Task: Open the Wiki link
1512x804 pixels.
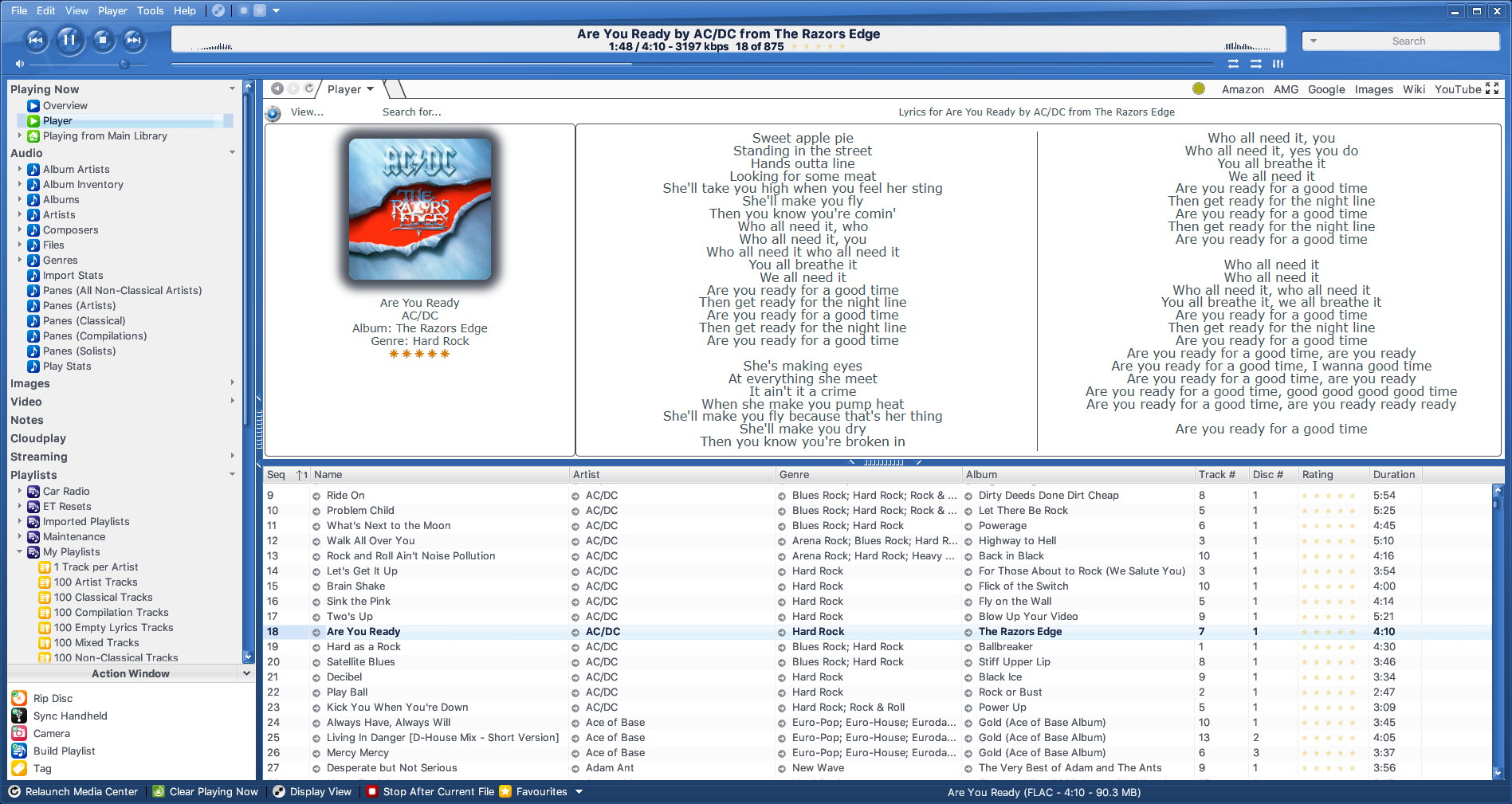Action: 1414,89
